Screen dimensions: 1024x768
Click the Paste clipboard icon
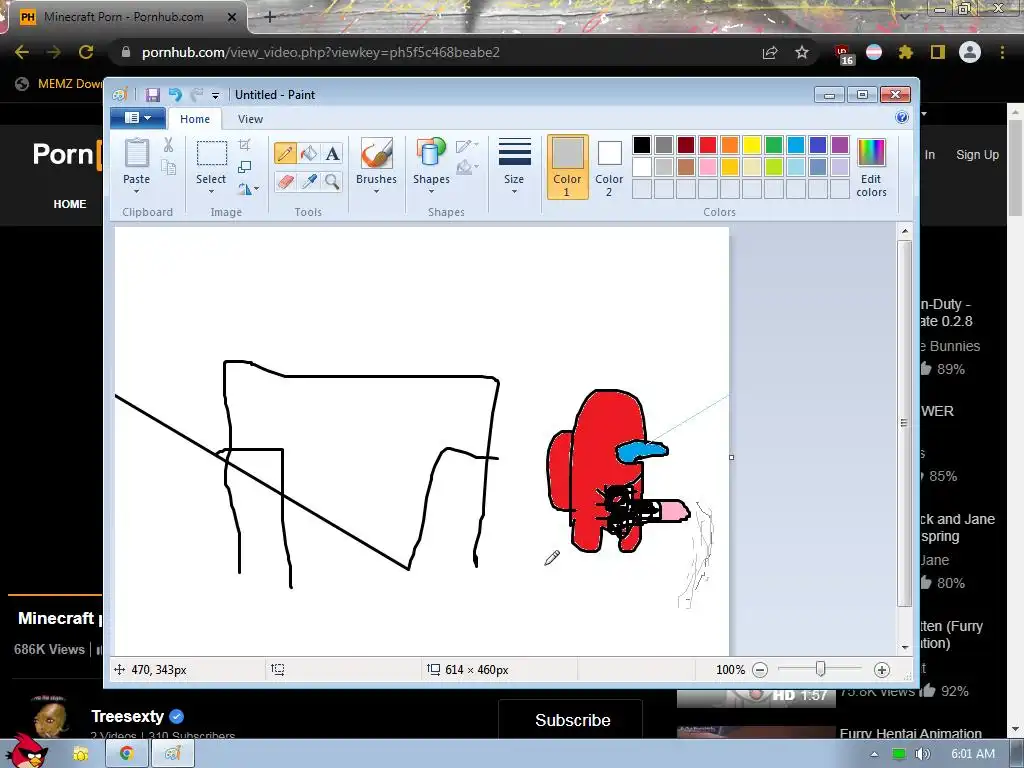pos(136,154)
